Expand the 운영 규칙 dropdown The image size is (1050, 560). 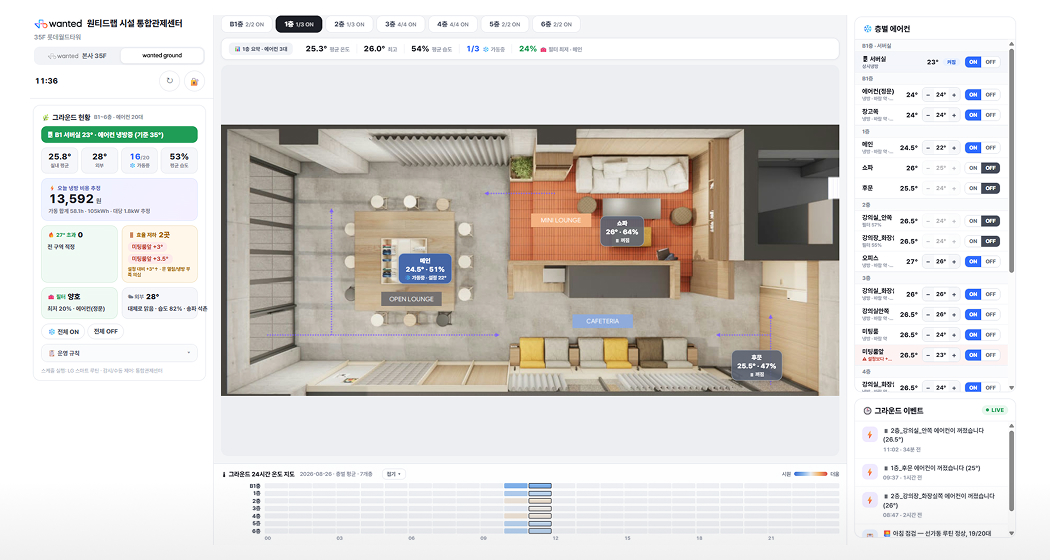pos(119,353)
